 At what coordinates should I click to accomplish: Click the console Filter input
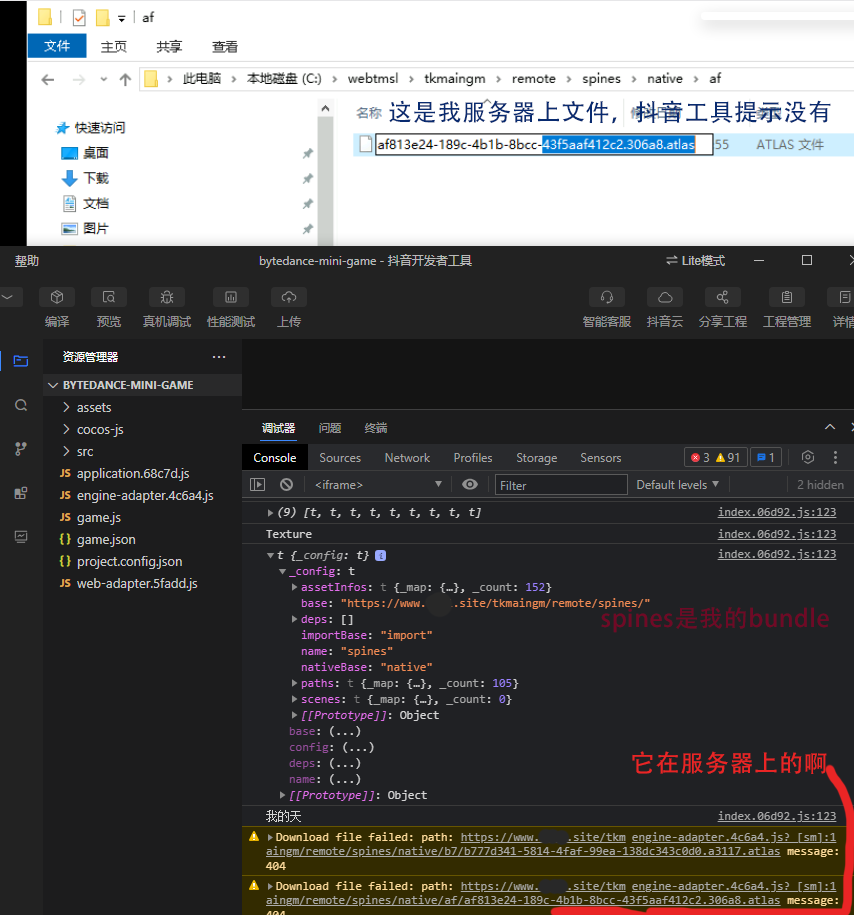click(561, 485)
